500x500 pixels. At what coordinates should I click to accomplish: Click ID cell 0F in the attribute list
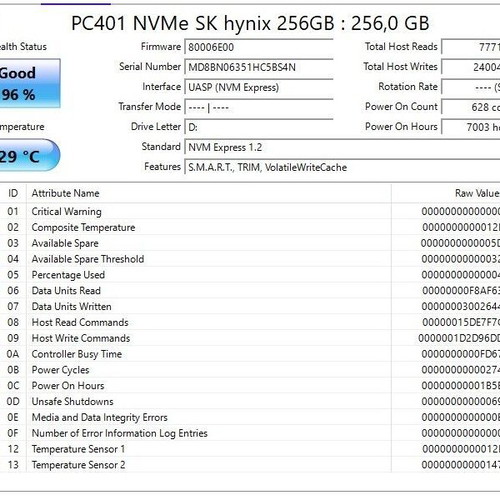[x=13, y=433]
